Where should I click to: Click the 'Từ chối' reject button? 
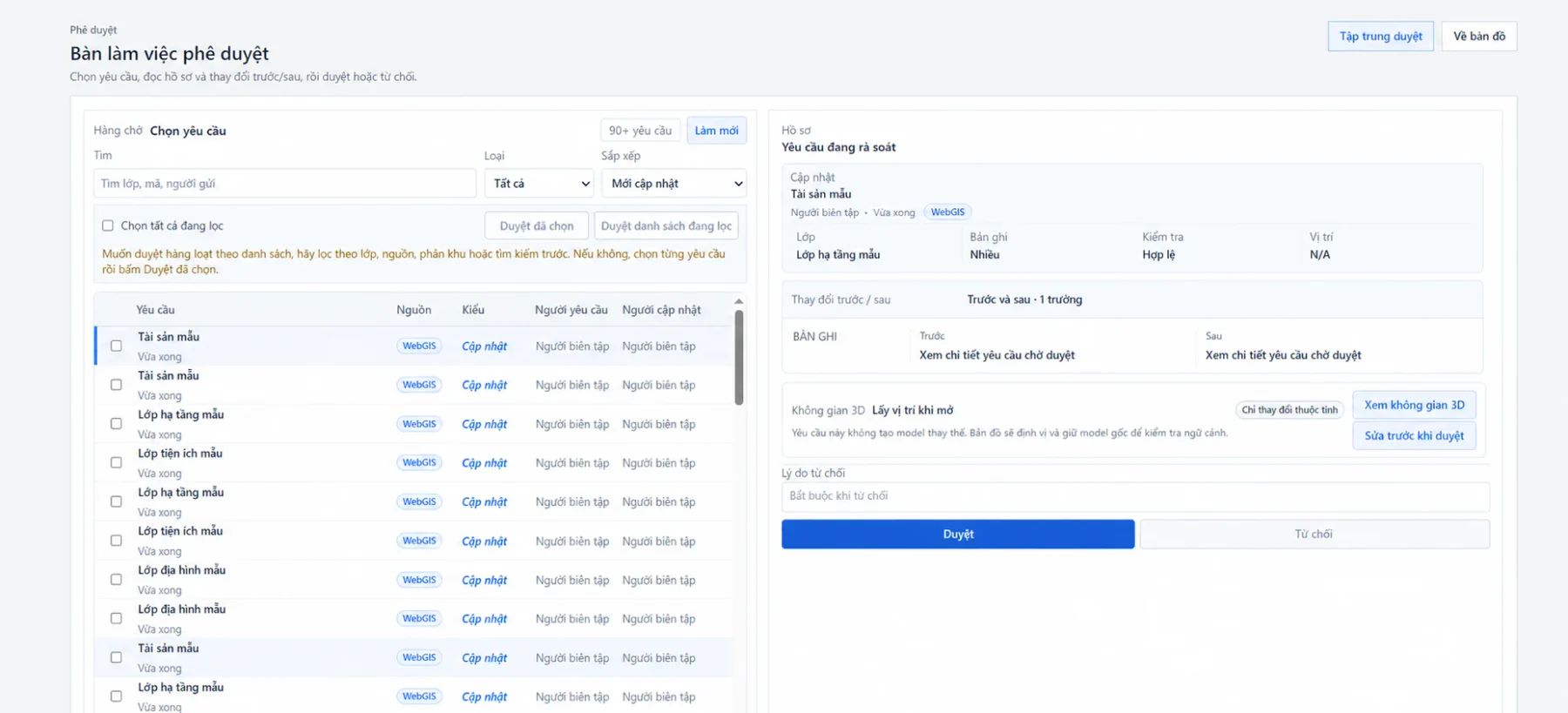pyautogui.click(x=1315, y=535)
